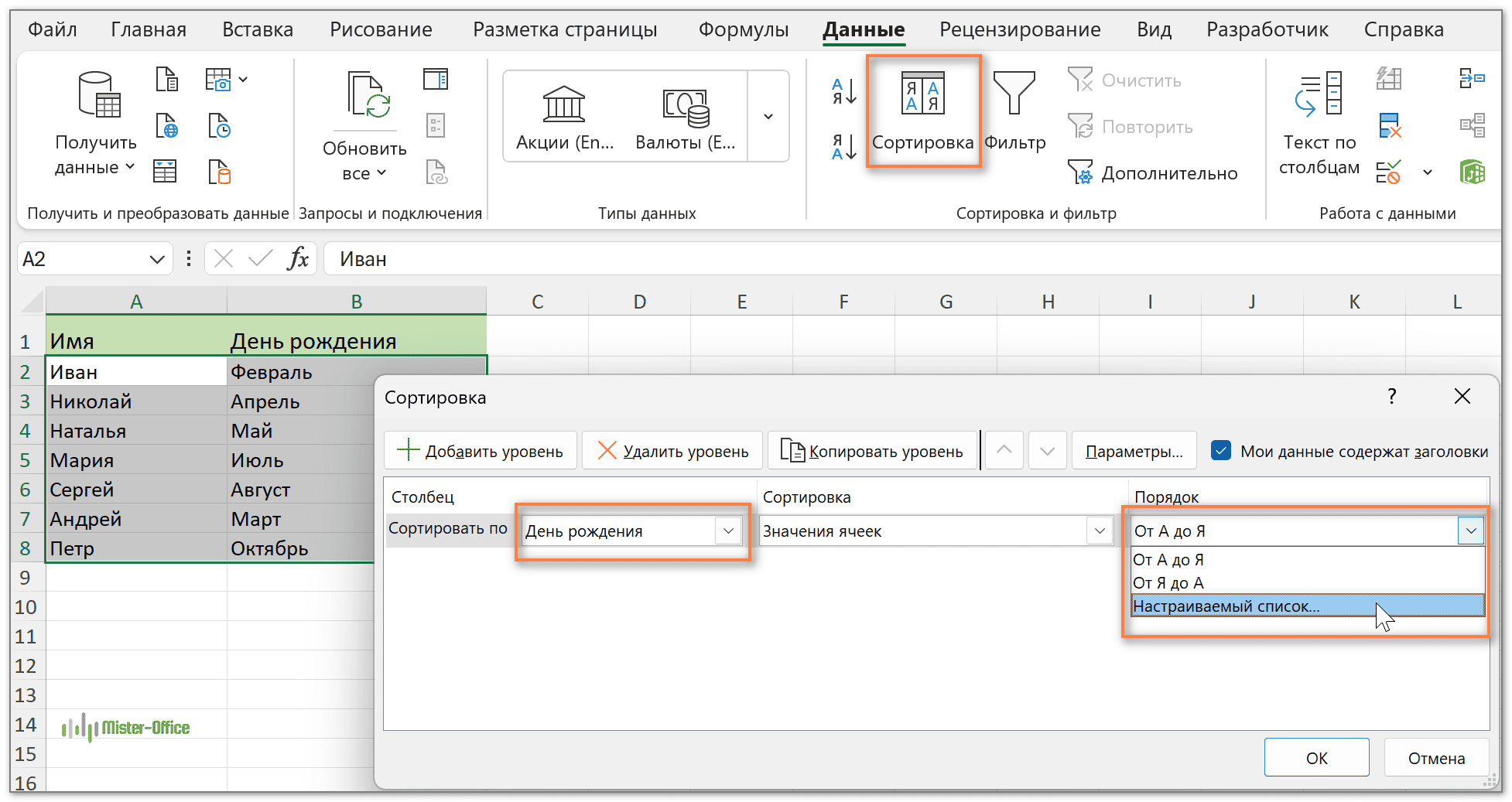Uncheck Мои данные содержат заголовки
The image size is (1512, 802).
tap(1221, 451)
